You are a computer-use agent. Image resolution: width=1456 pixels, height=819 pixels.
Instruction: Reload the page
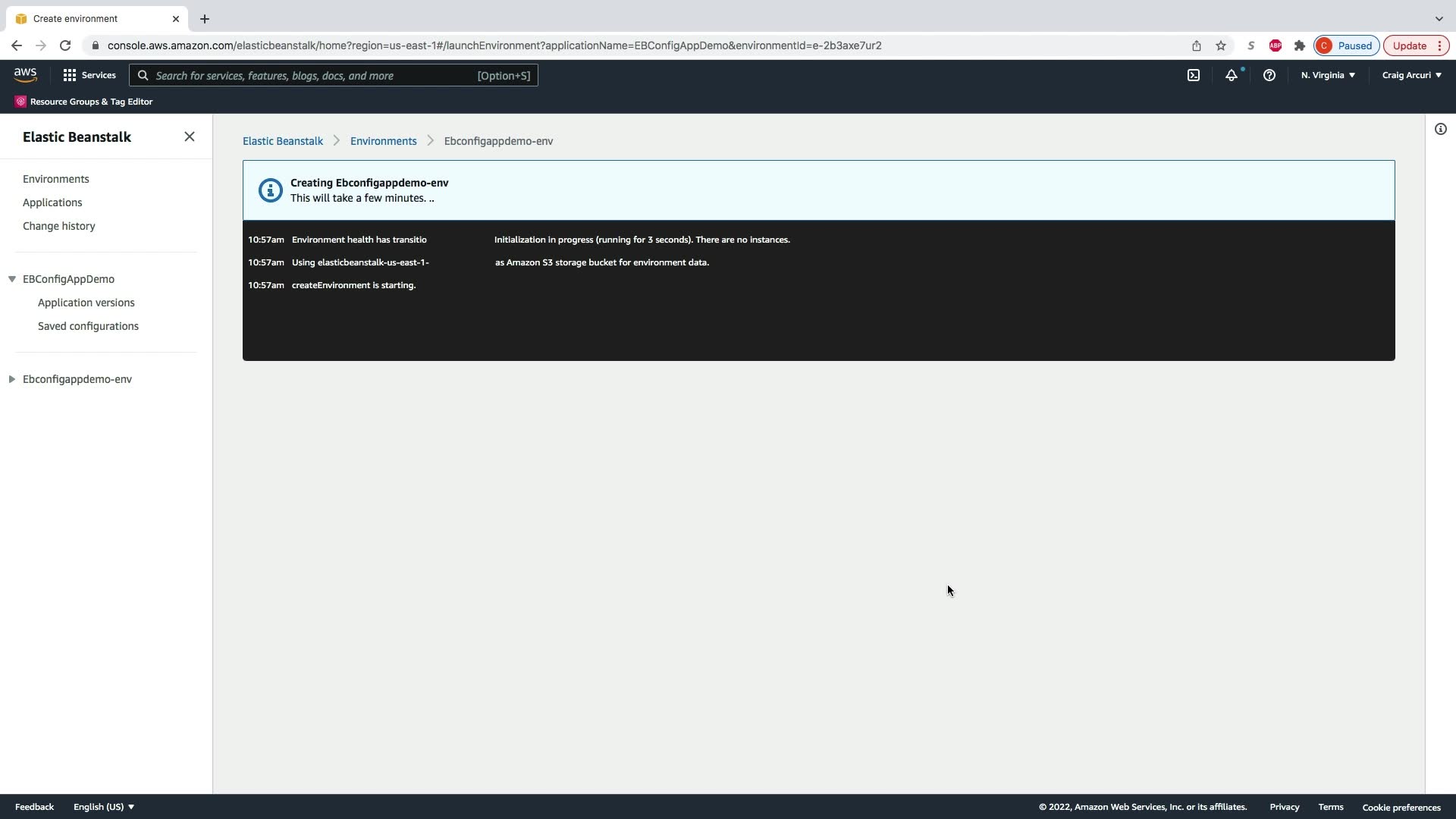point(65,45)
